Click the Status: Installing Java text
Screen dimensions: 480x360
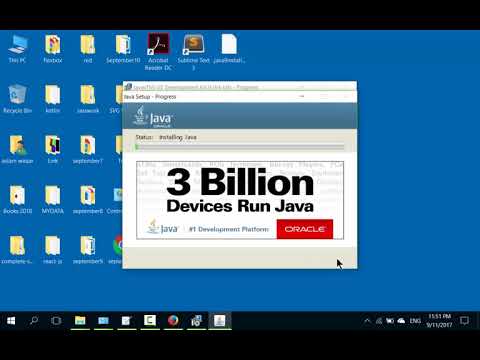[166, 137]
